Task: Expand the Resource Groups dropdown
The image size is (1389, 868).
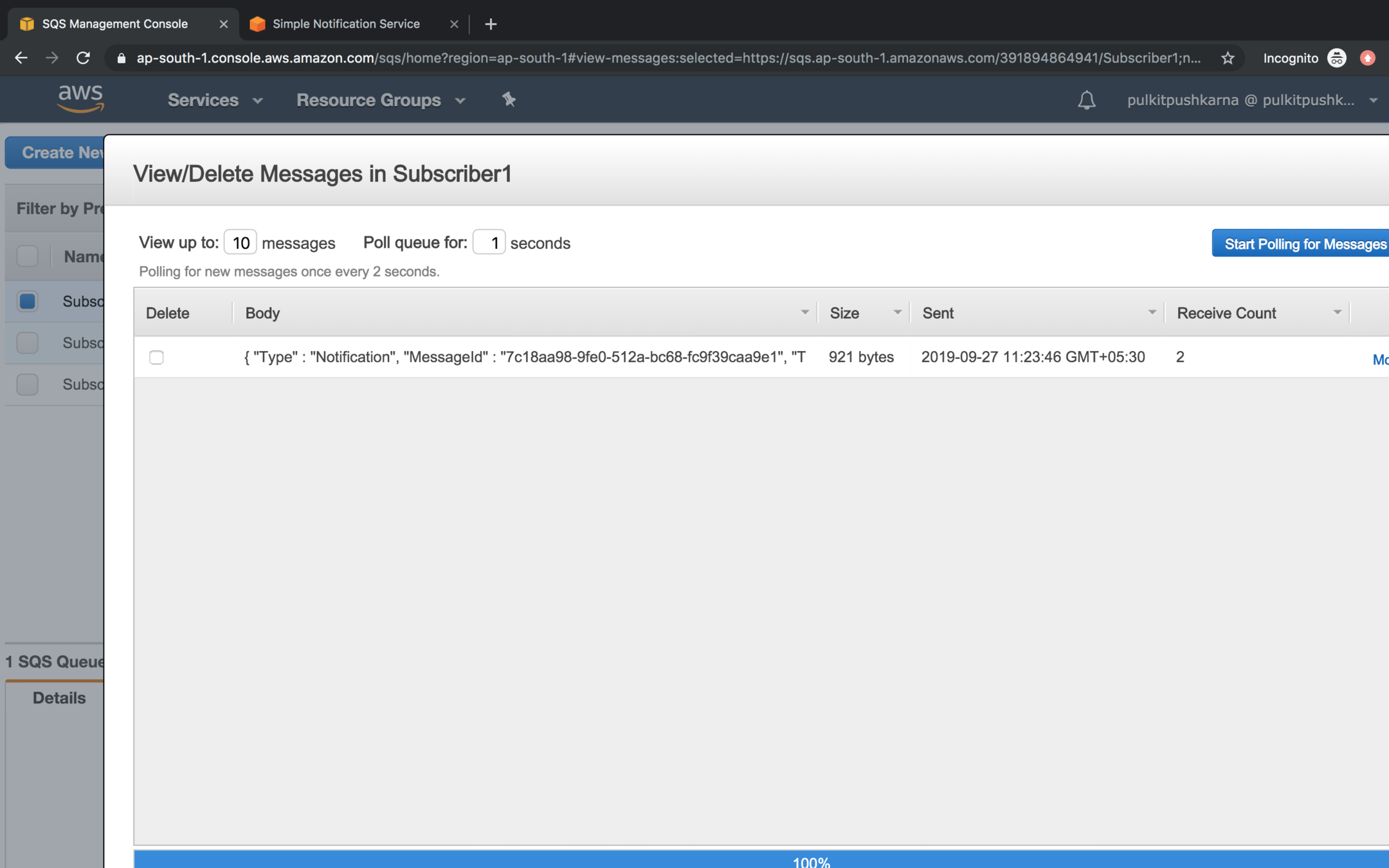Action: click(x=381, y=100)
